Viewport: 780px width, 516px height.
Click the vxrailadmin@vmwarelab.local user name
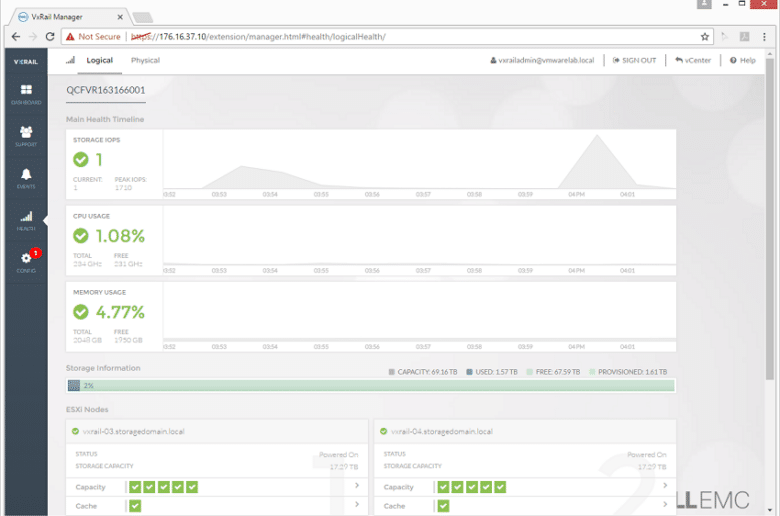click(x=542, y=60)
